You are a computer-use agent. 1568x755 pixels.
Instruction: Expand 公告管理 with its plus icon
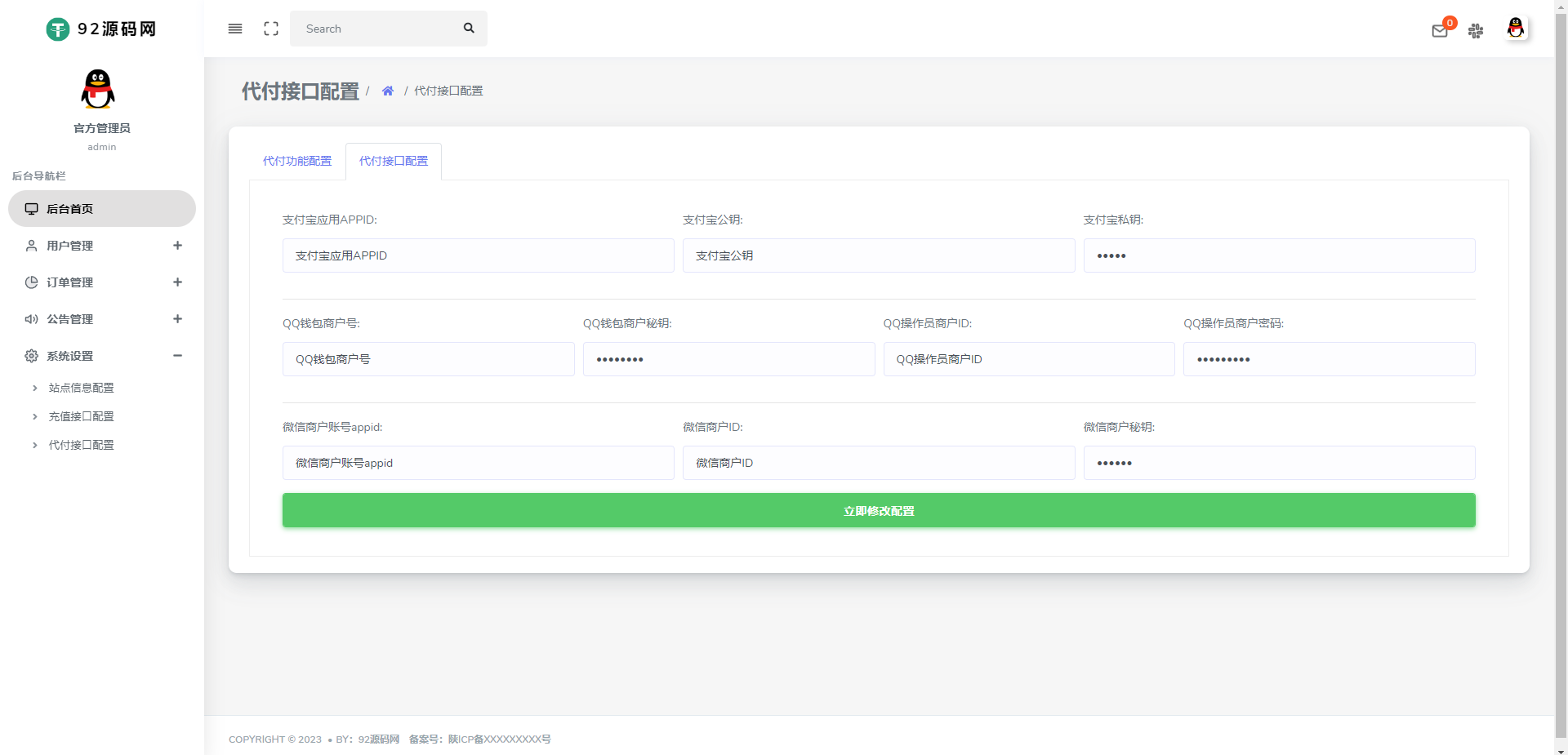coord(177,319)
